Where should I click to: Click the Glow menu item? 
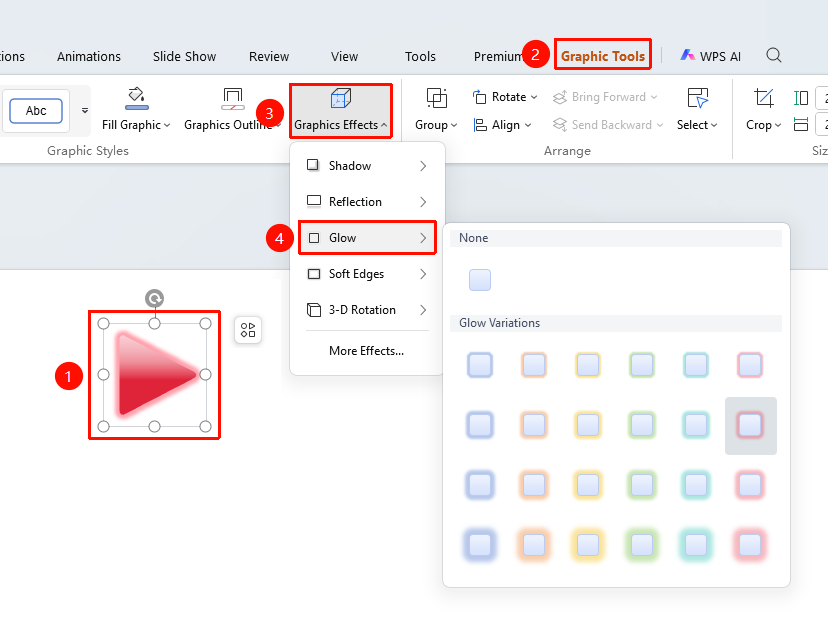tap(367, 238)
